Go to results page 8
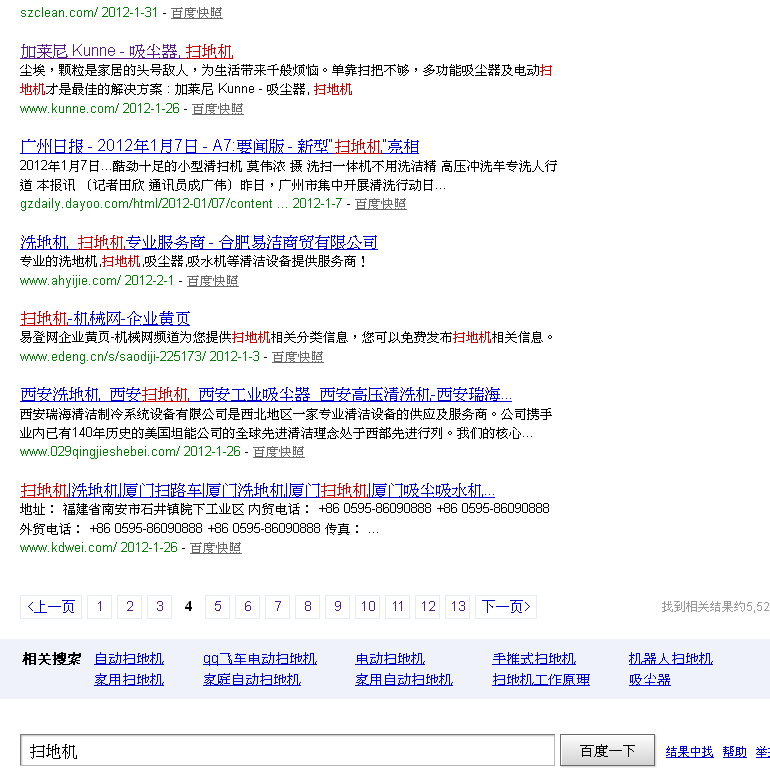 pos(307,606)
